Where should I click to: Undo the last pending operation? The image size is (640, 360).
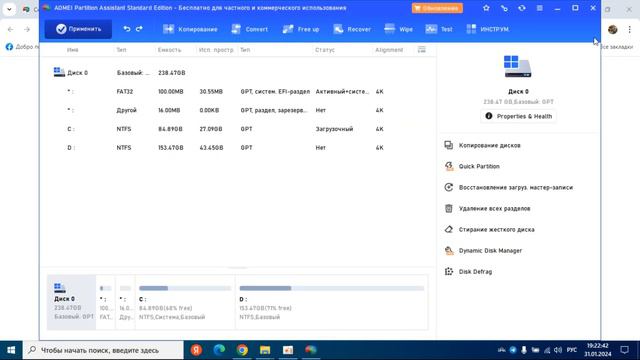coord(127,29)
